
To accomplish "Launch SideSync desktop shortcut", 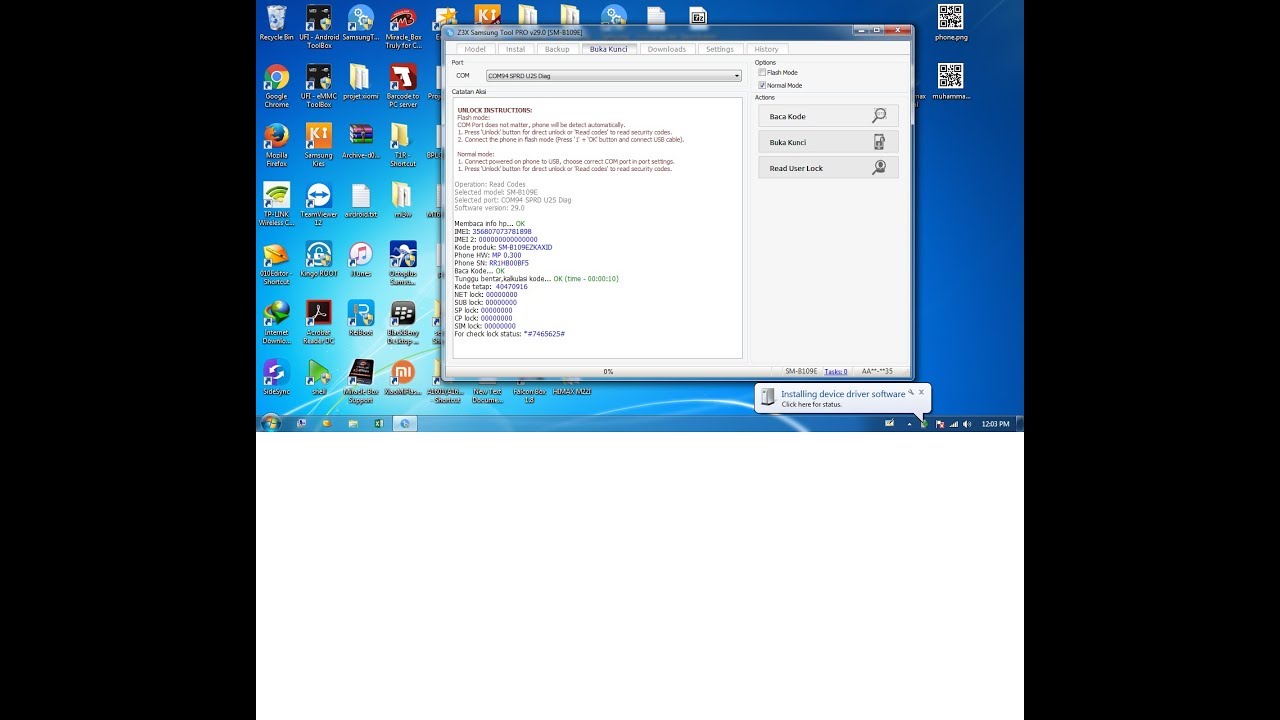I will tap(276, 378).
